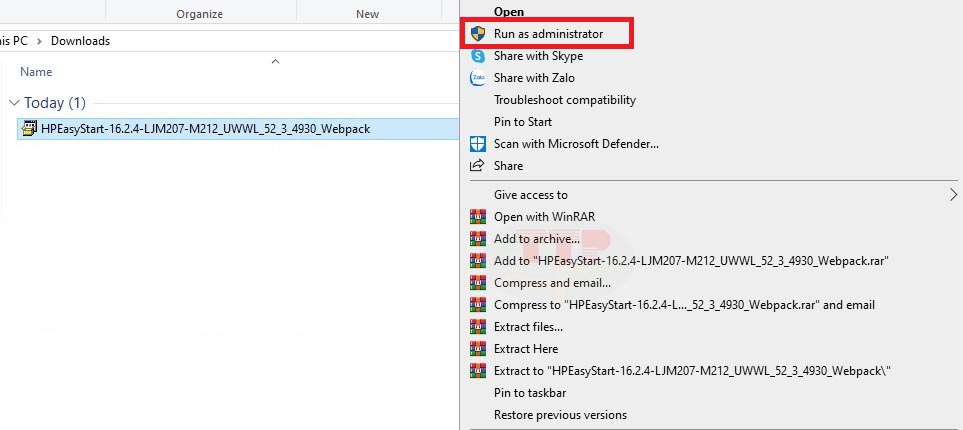Choose Restore previous versions
This screenshot has height=430, width=963.
pos(560,415)
